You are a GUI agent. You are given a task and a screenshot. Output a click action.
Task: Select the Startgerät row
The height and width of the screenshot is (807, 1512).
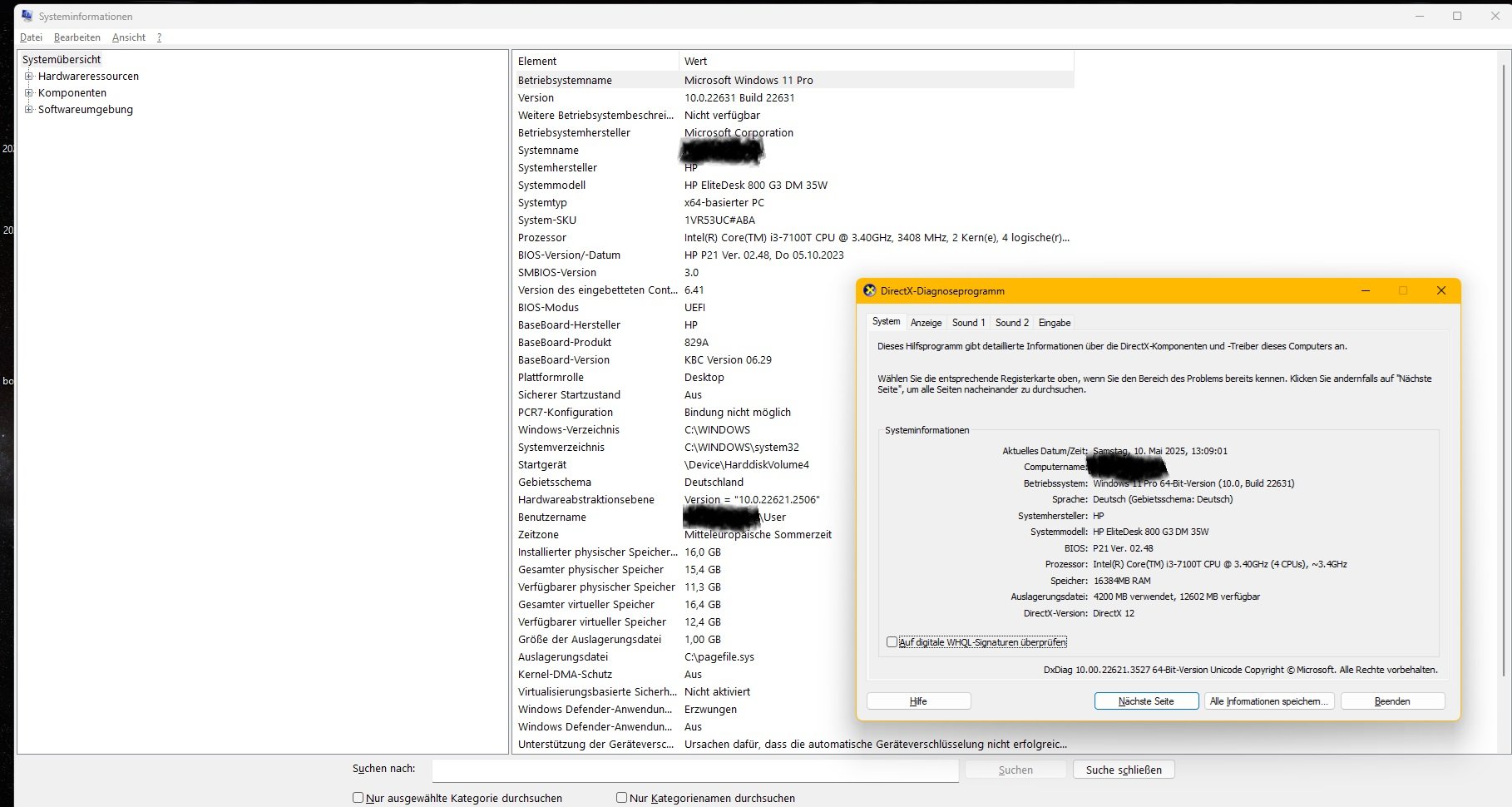pos(684,464)
